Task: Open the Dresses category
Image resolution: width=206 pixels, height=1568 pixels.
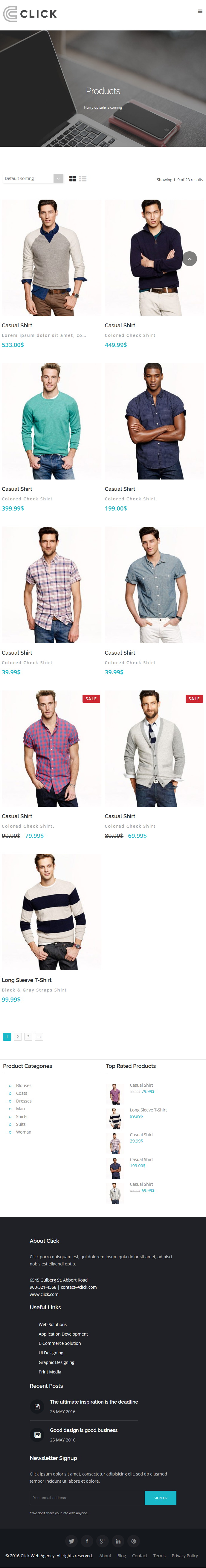Action: pyautogui.click(x=24, y=1100)
